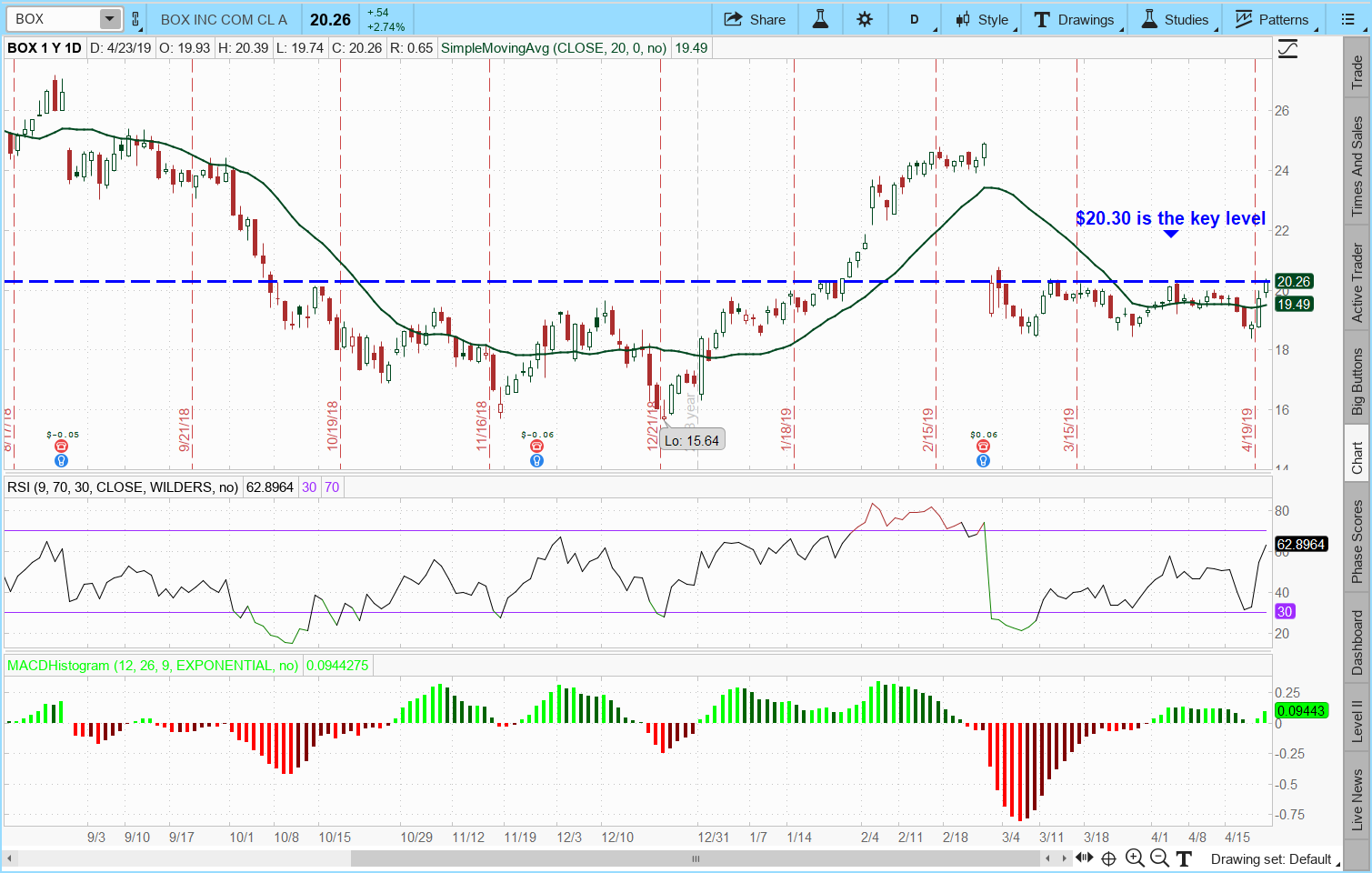
Task: Click the 20.26 last price axis label
Action: 1294,282
